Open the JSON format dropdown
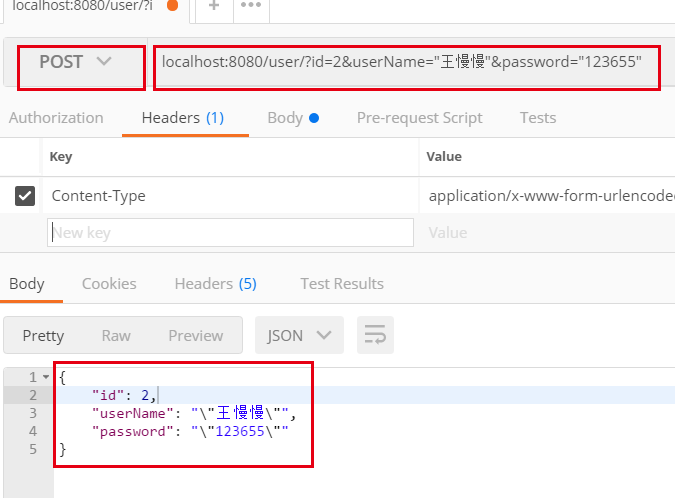Image resolution: width=675 pixels, height=498 pixels. [x=299, y=335]
